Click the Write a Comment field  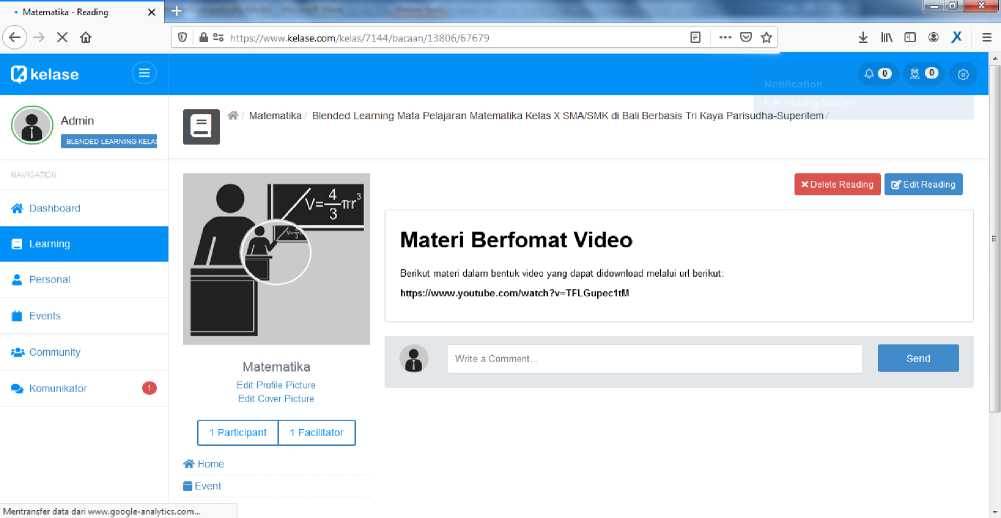click(x=654, y=358)
